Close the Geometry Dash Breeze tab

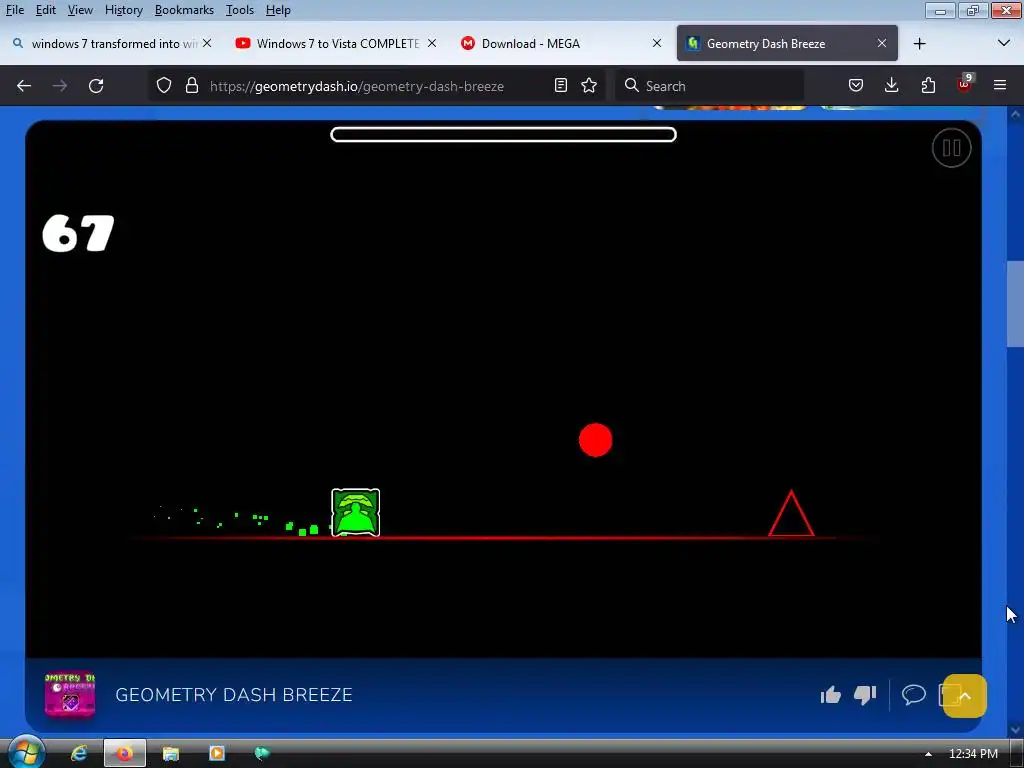[x=882, y=43]
